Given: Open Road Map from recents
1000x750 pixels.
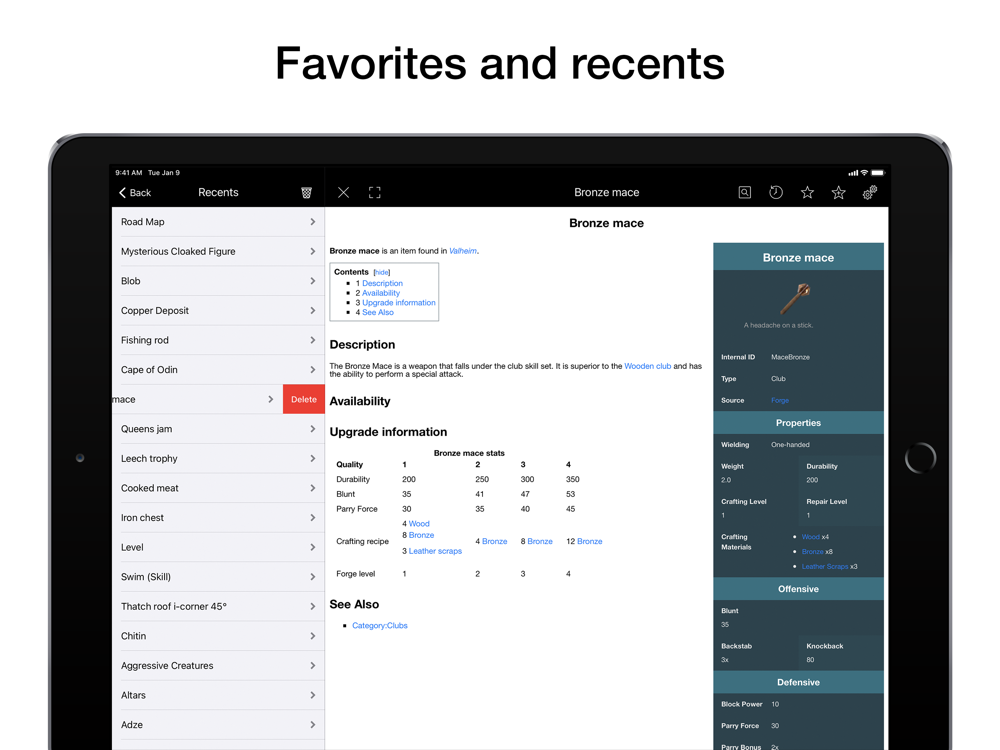Looking at the screenshot, I should [218, 222].
